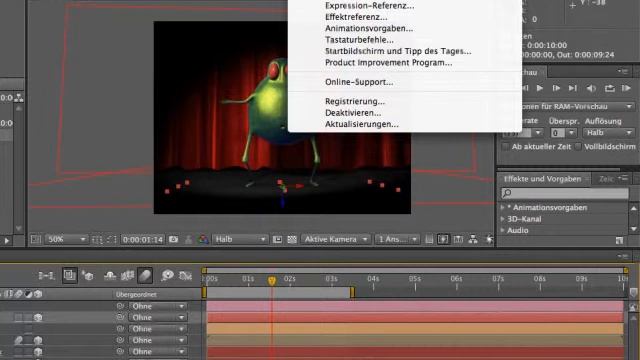
Task: Select Startbildschirm und Tipp des Tages...
Action: (x=398, y=51)
